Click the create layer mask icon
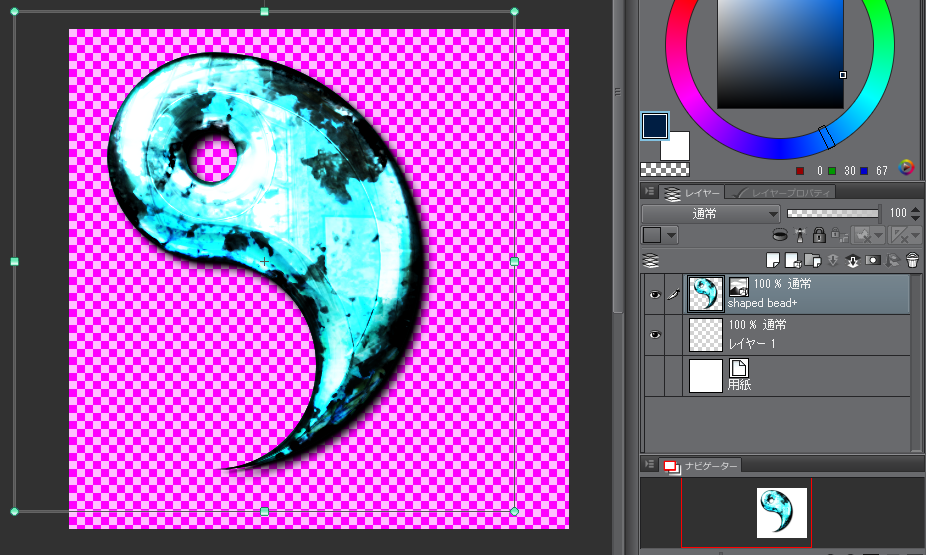This screenshot has height=555, width=926. tap(873, 260)
